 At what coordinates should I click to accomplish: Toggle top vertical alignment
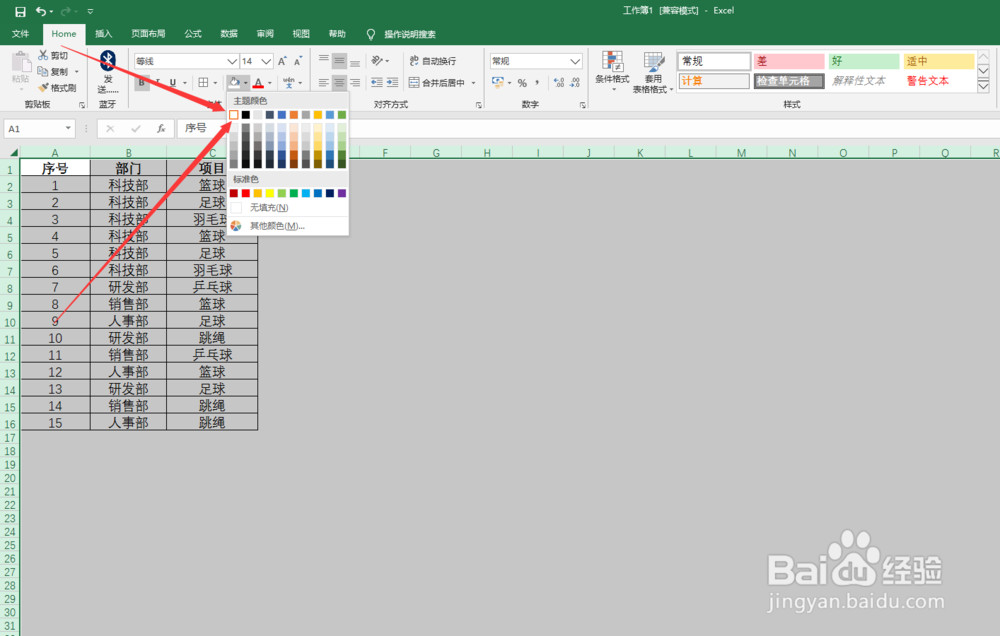tap(324, 61)
